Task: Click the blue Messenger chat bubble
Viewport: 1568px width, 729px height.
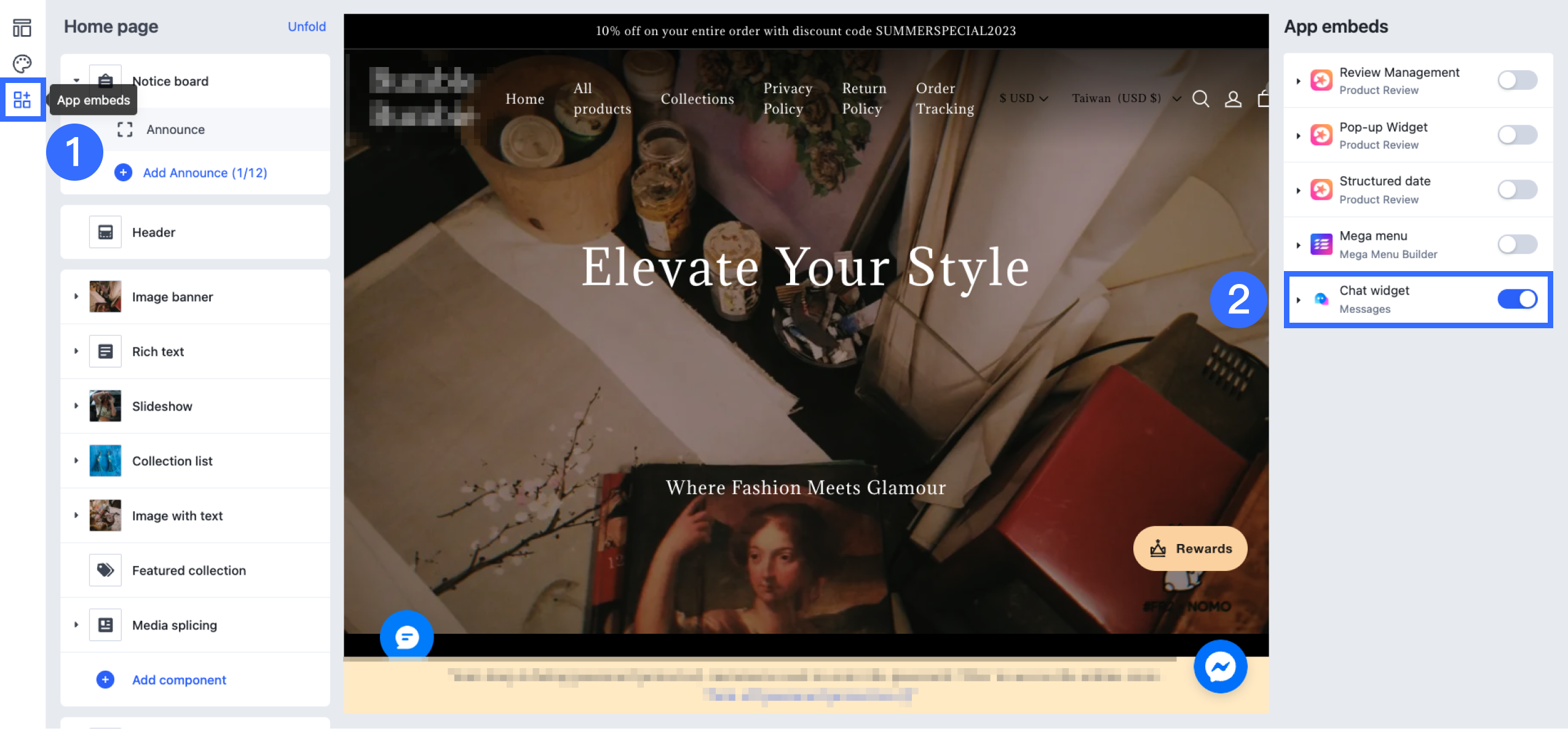Action: (1220, 666)
